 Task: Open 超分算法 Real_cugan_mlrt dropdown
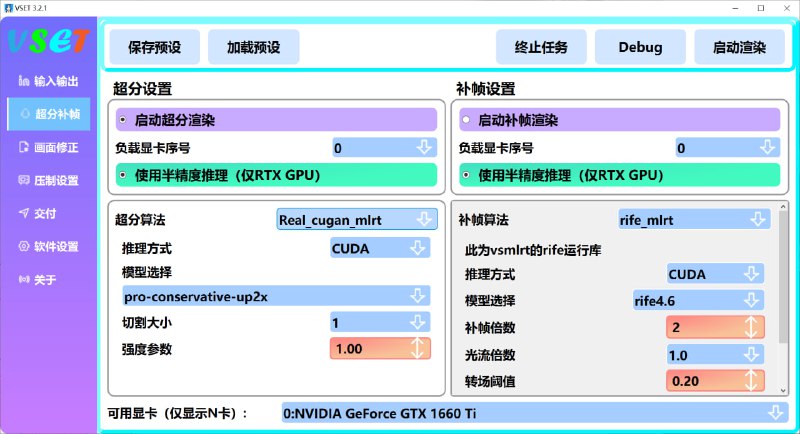coord(357,219)
